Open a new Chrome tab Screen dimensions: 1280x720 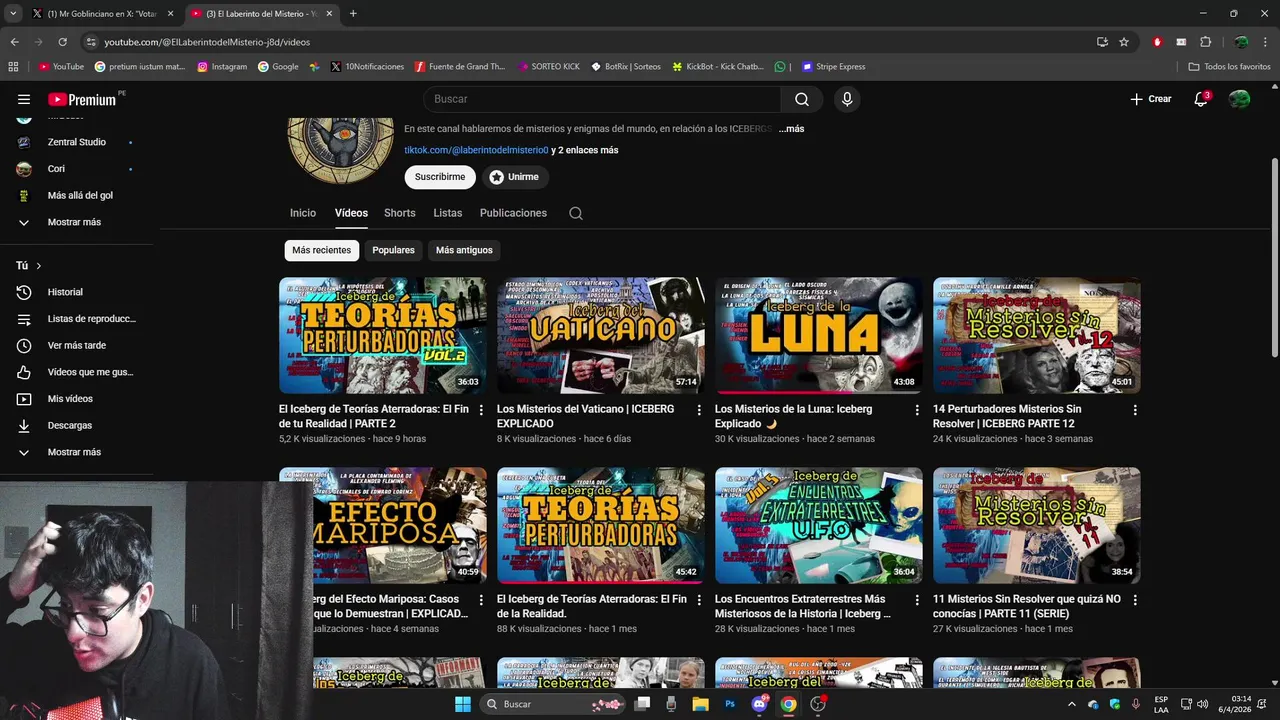353,13
